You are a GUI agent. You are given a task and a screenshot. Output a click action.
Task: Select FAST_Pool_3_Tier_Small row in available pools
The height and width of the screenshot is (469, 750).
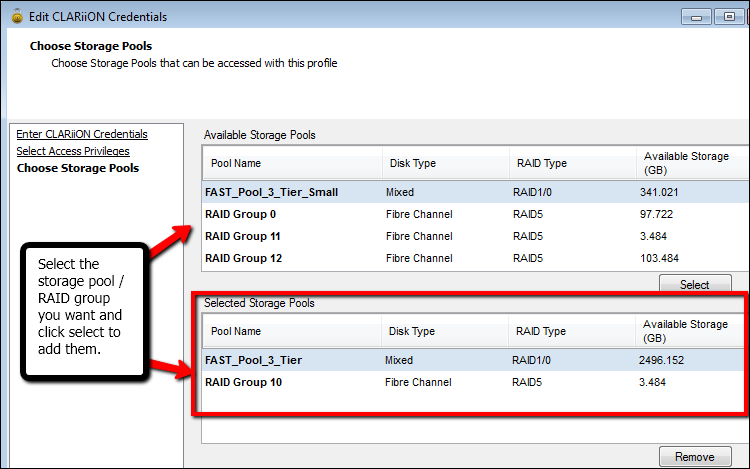click(475, 192)
